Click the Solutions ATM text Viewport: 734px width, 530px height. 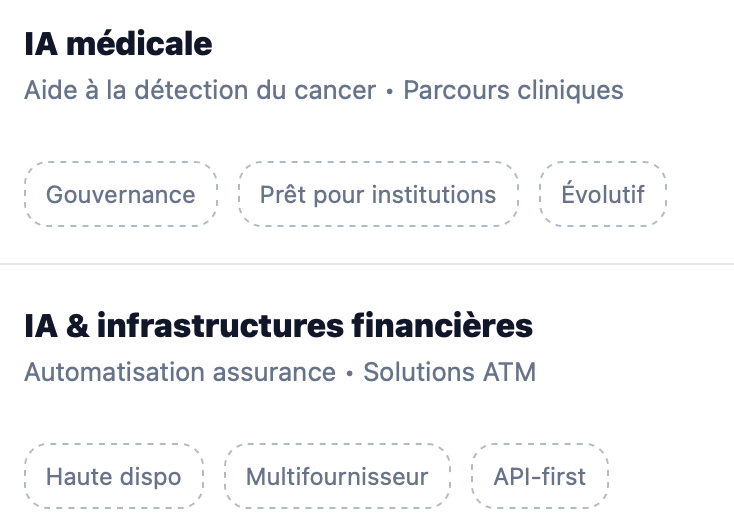point(450,373)
